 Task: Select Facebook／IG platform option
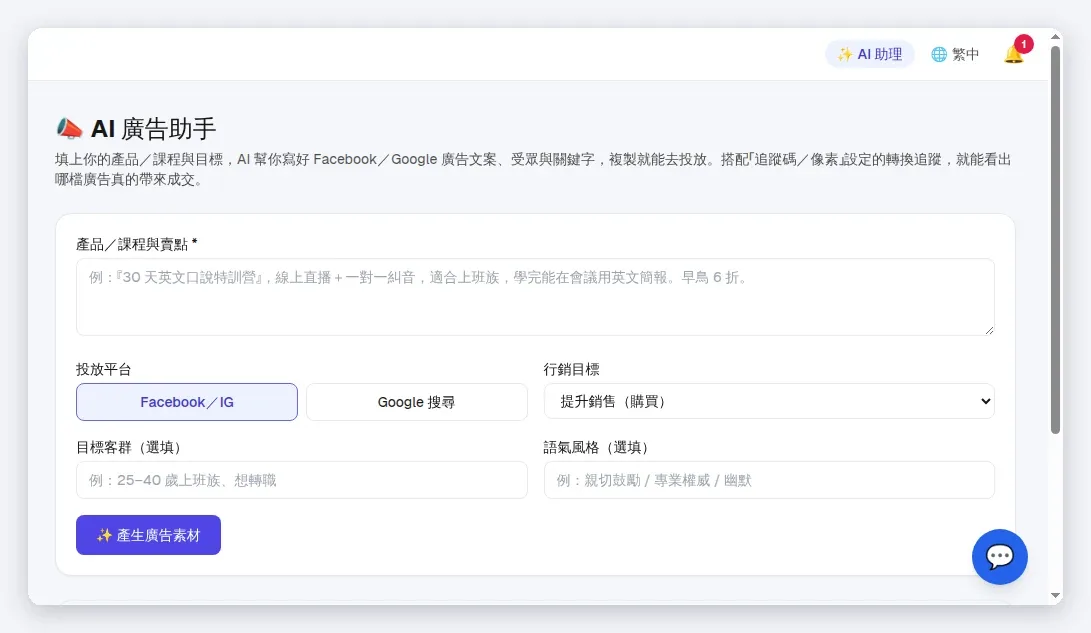pos(186,402)
